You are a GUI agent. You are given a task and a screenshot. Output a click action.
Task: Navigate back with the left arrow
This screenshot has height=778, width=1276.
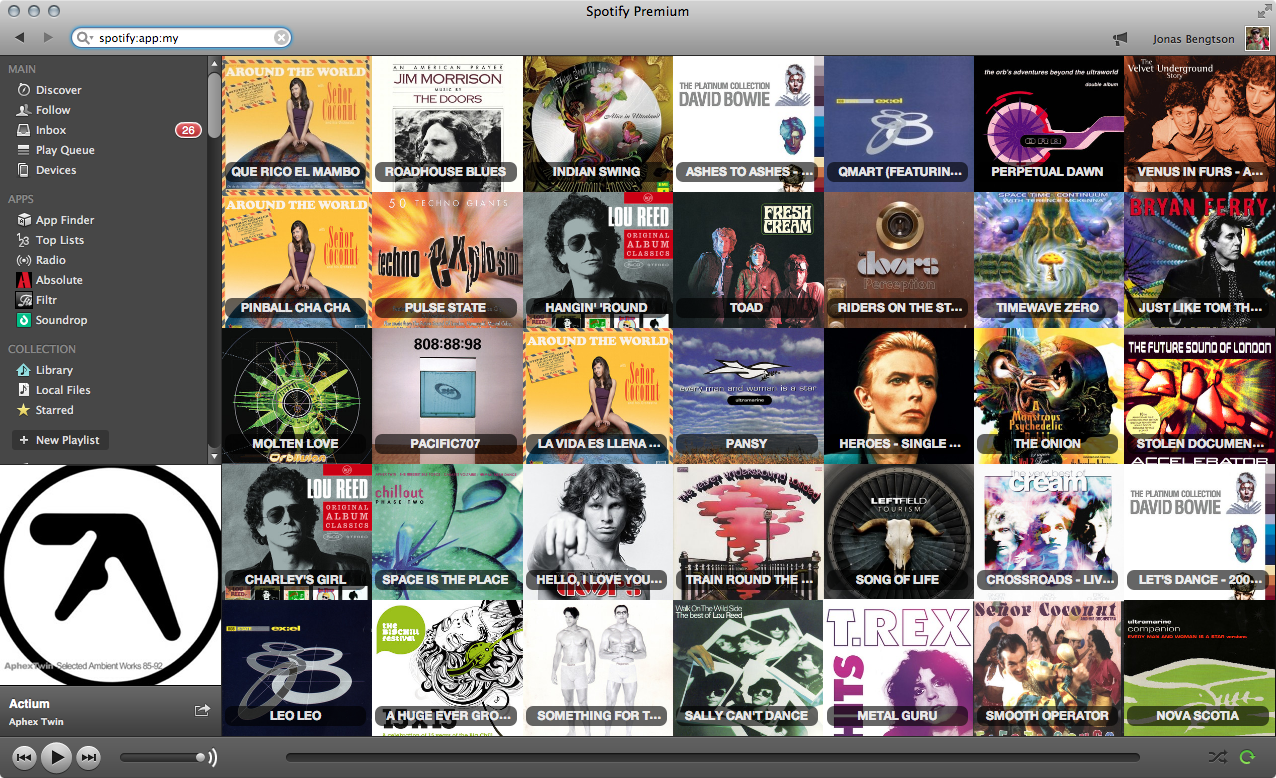pos(20,38)
